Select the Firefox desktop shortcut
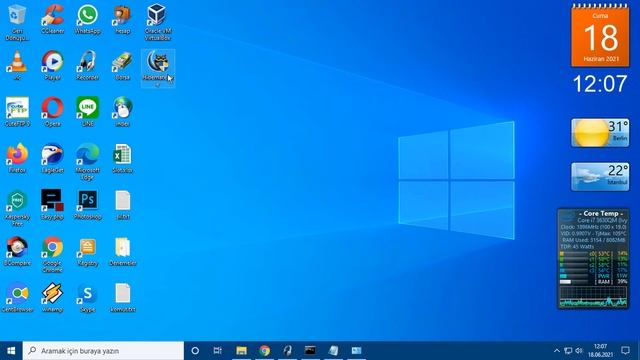Viewport: 640px width, 360px height. pos(17,158)
